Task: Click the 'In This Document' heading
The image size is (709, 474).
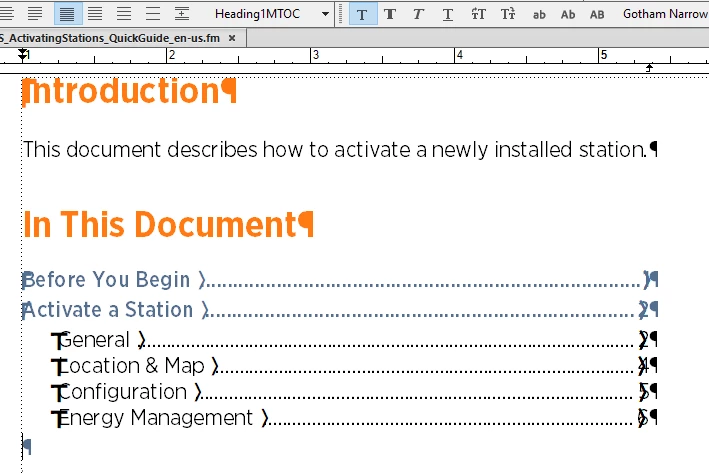Action: click(168, 224)
